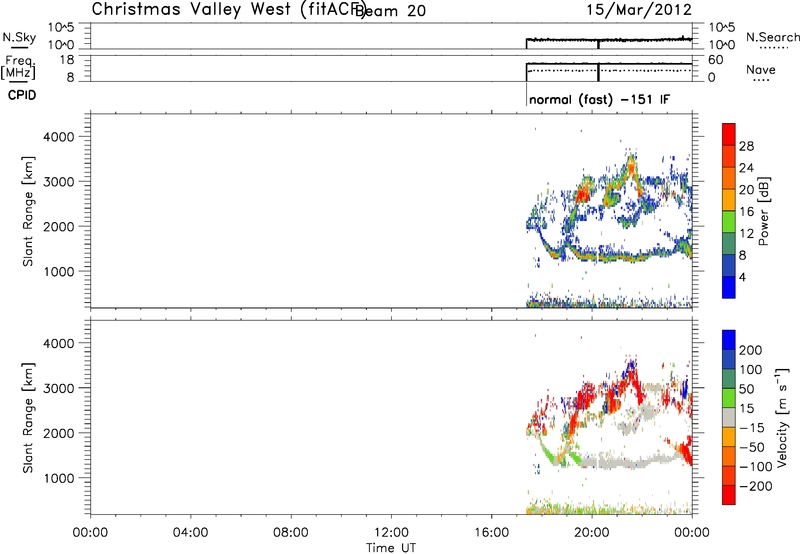Click the 200 label on Velocity colorbar
This screenshot has width=800, height=554.
click(750, 350)
